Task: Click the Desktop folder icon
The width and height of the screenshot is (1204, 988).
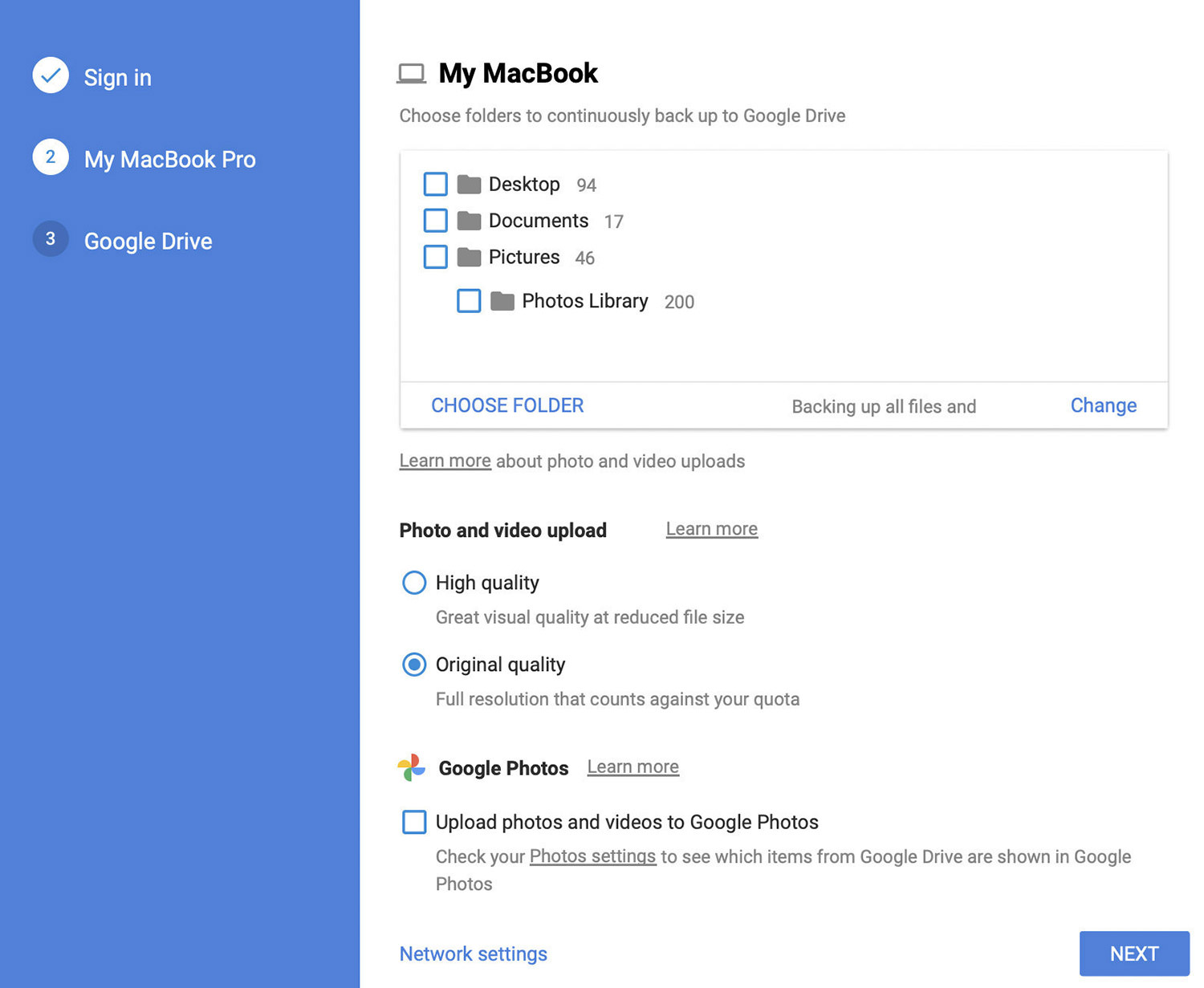Action: (469, 185)
